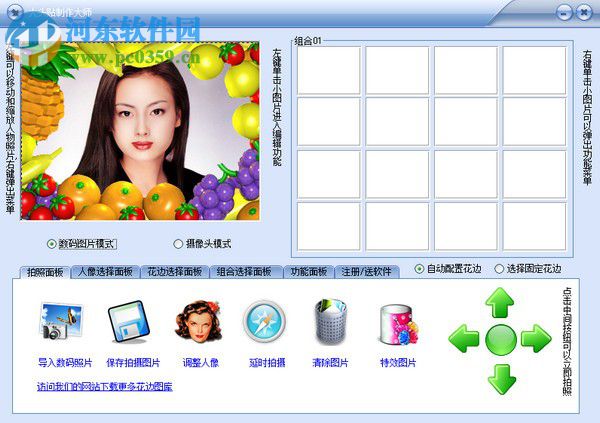
Task: Click the green left arrow
Action: click(464, 338)
